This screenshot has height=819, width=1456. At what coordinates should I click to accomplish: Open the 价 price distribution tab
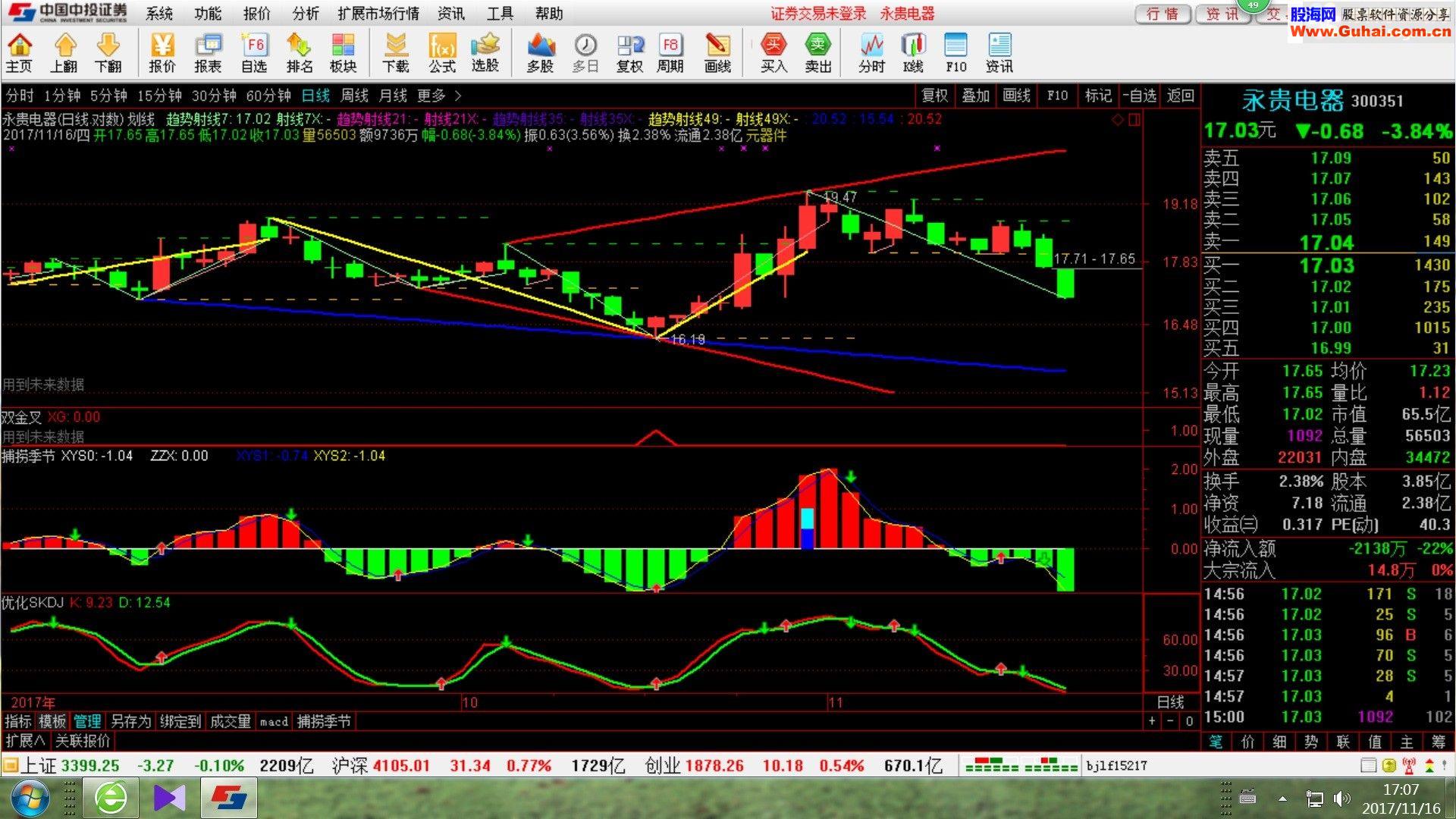click(x=1247, y=742)
